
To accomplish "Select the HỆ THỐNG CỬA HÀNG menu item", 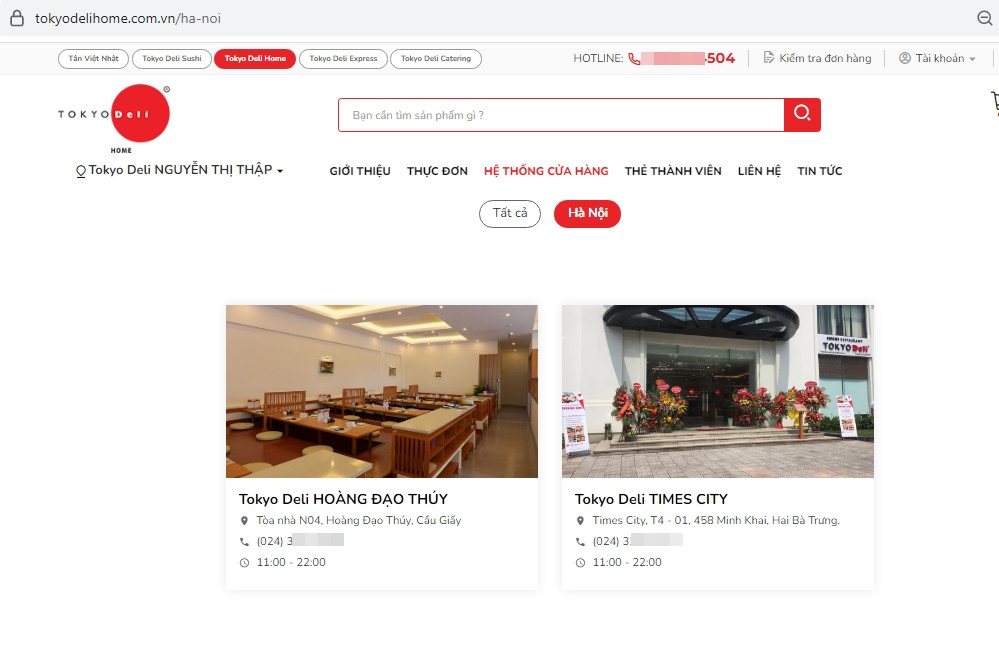I will coord(546,171).
